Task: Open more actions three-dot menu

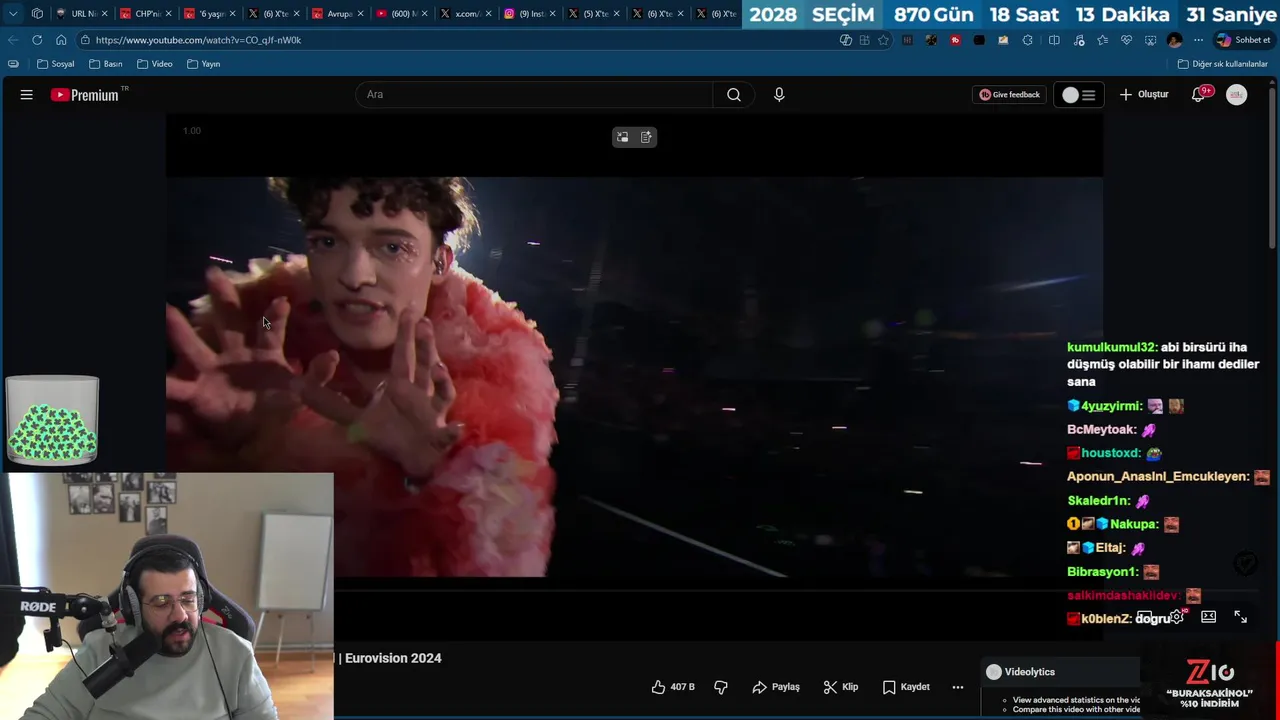Action: [x=958, y=687]
